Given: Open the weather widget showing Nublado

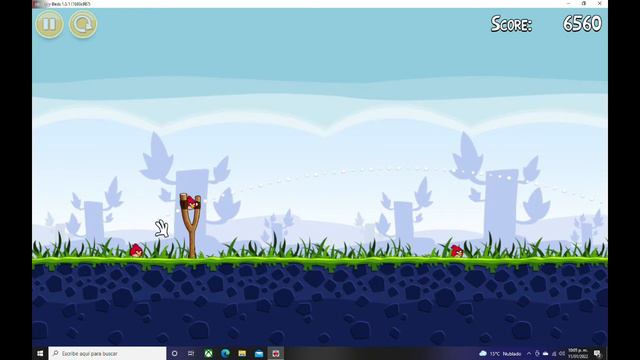Looking at the screenshot, I should tap(500, 353).
